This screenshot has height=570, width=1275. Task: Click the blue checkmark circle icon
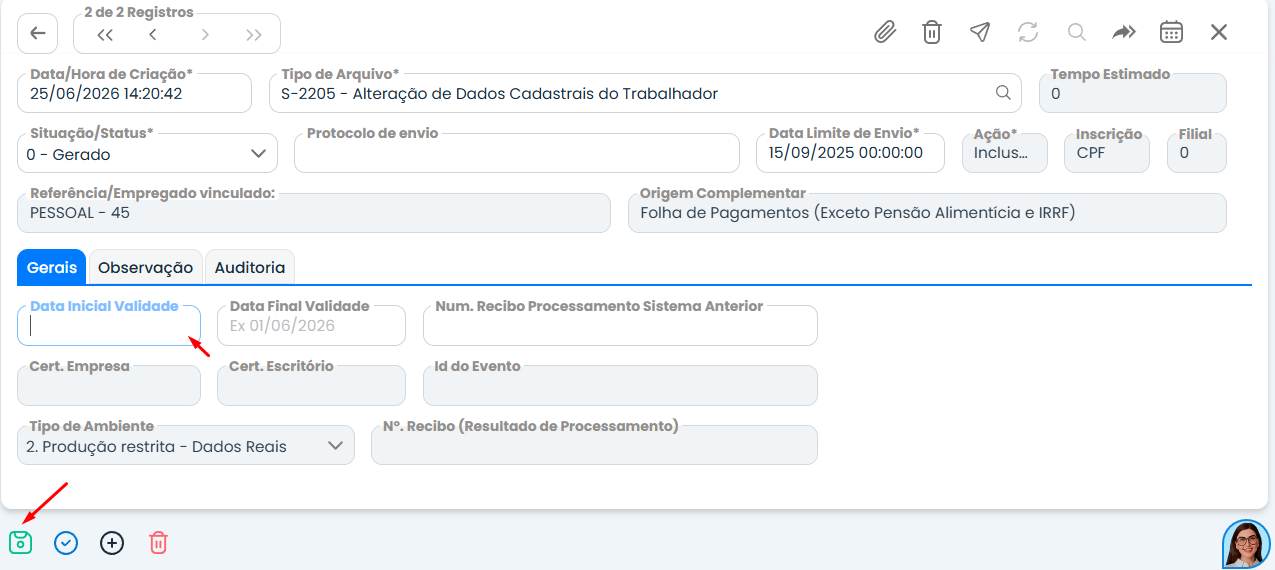66,543
